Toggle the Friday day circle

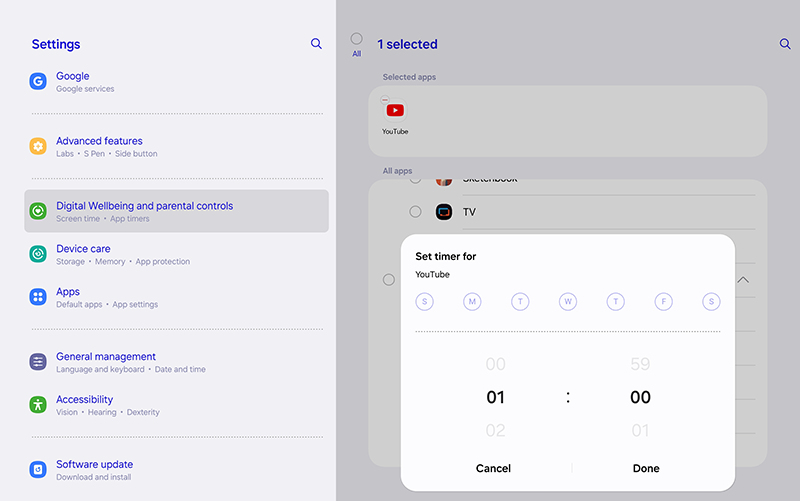click(663, 301)
